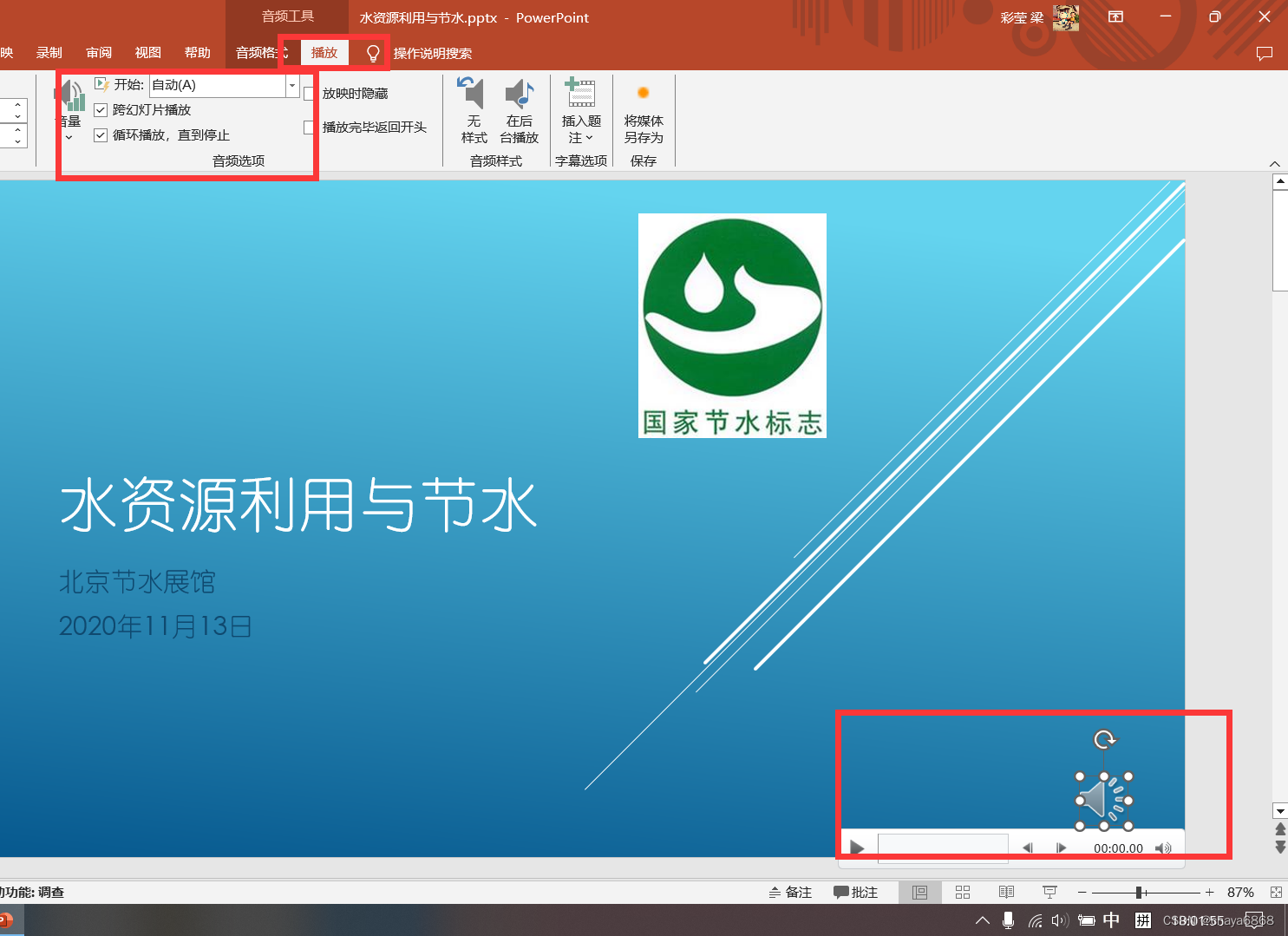The height and width of the screenshot is (936, 1288).
Task: Switch to Reading view in status bar
Action: coord(1006,892)
